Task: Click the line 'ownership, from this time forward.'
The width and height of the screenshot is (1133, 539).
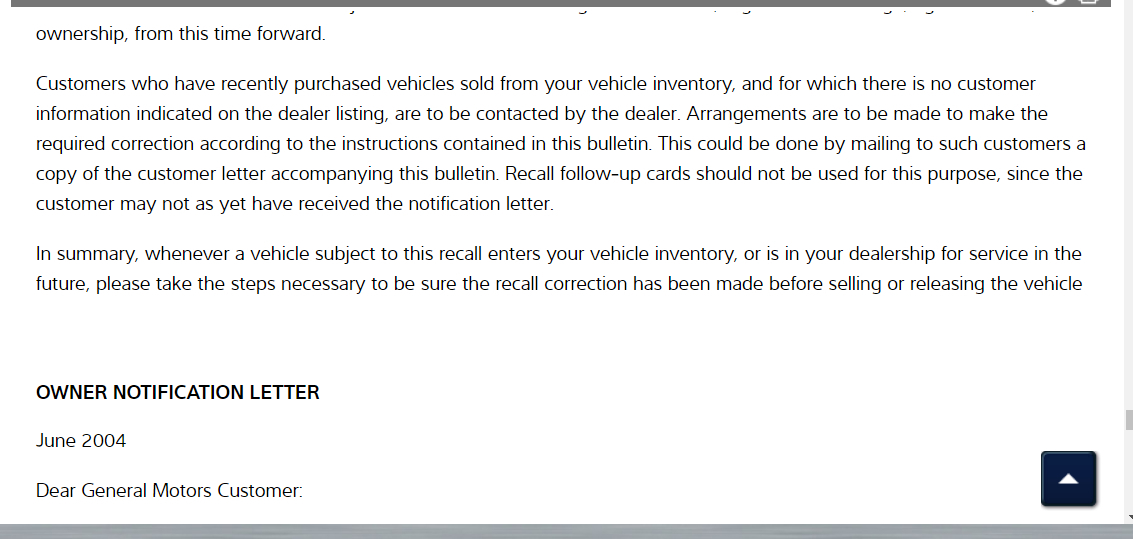Action: pyautogui.click(x=181, y=34)
